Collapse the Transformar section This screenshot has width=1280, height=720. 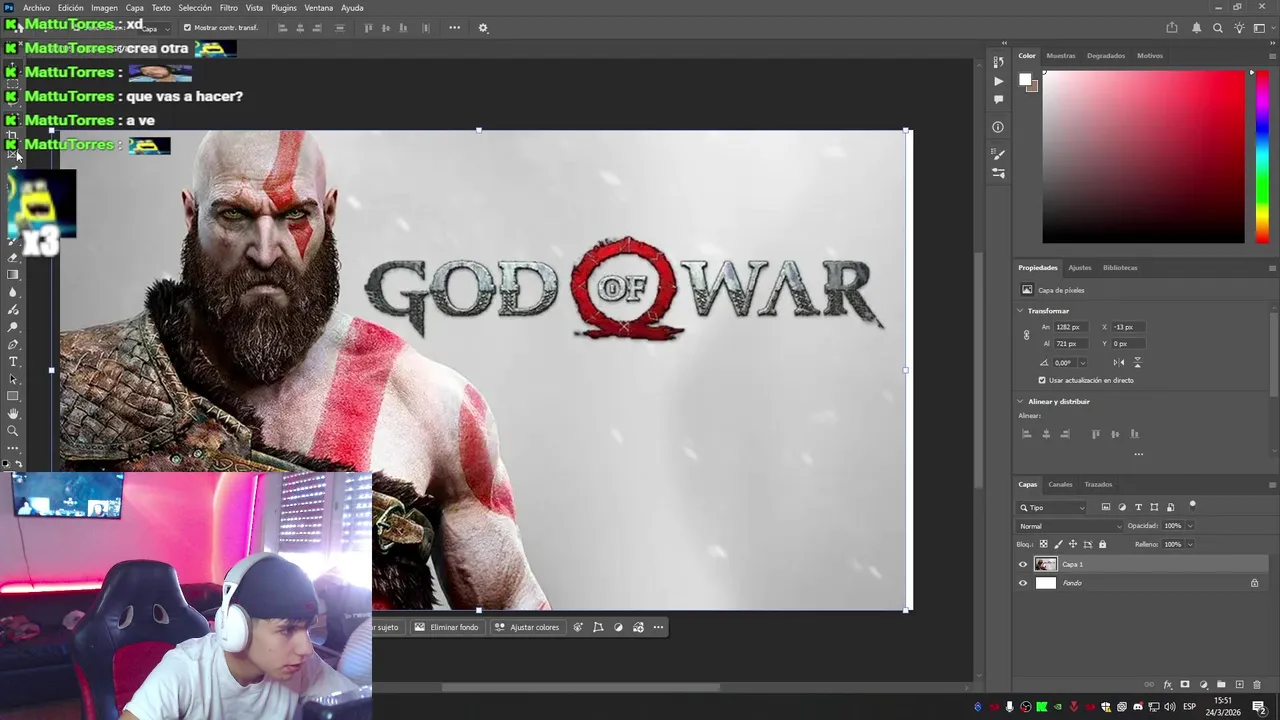click(1020, 311)
